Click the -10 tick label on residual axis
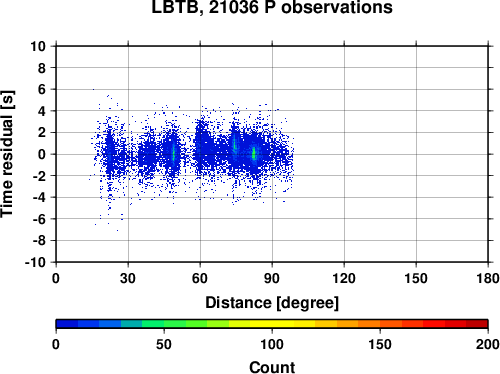The image size is (500, 374). tap(35, 262)
